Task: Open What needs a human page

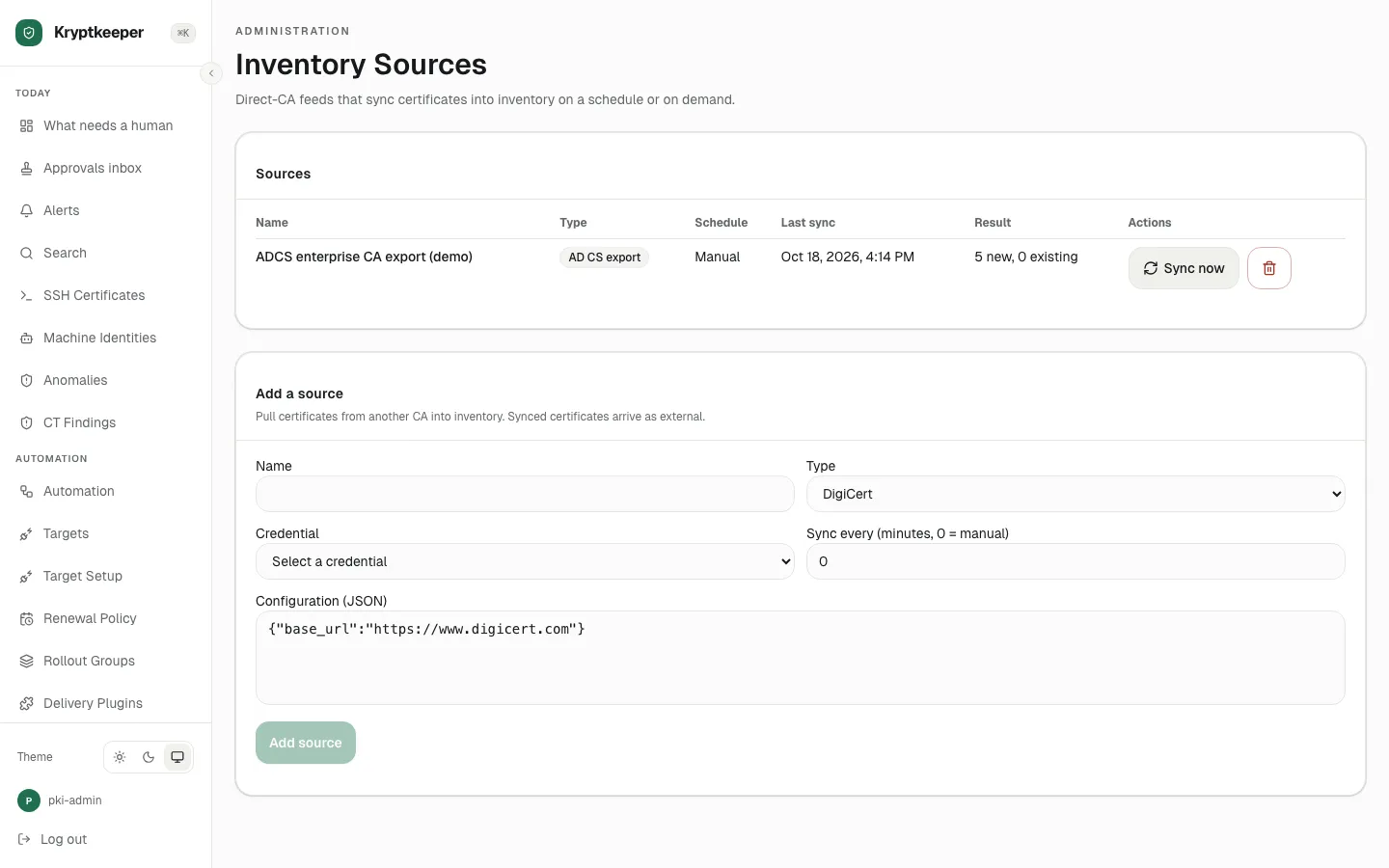Action: (106, 125)
